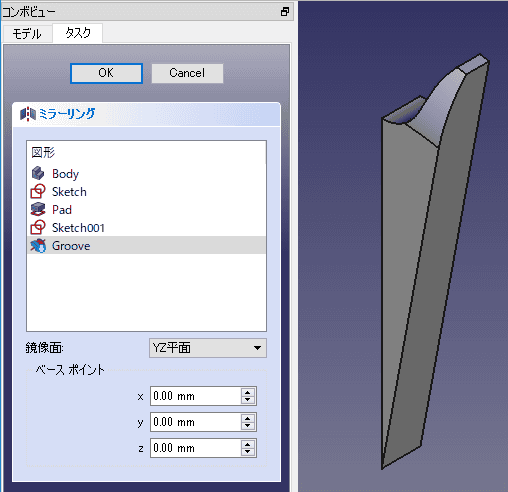
Task: Click the z base point input field
Action: point(196,448)
